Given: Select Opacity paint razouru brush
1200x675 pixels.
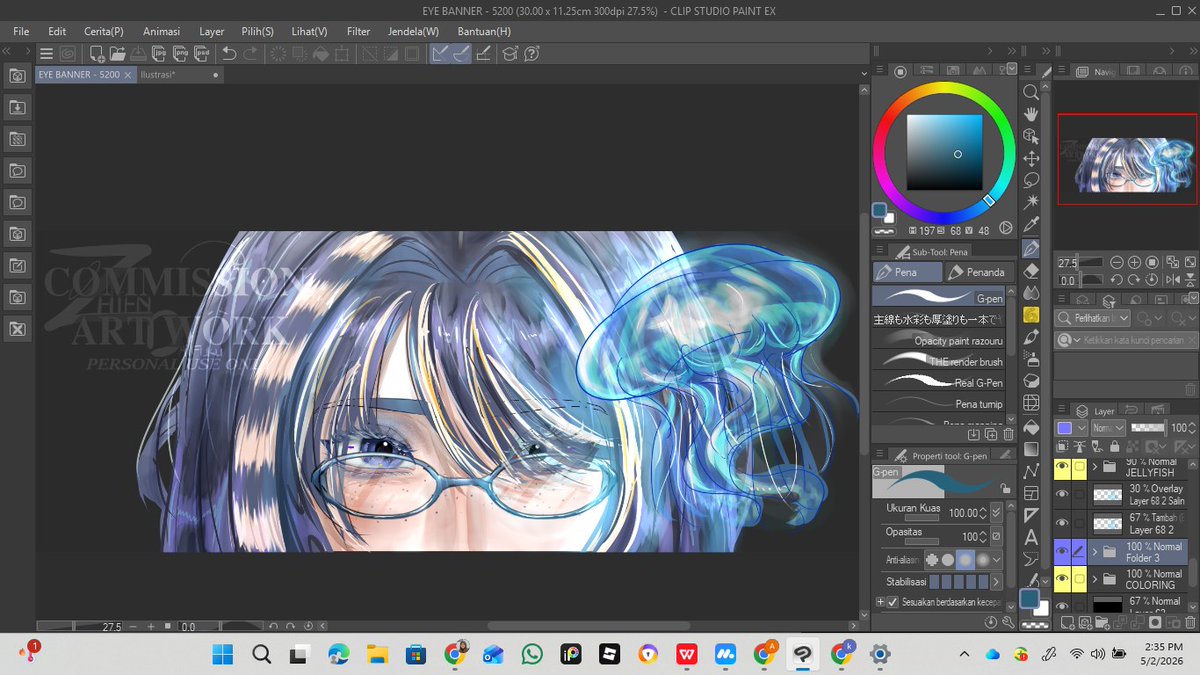Looking at the screenshot, I should point(938,340).
